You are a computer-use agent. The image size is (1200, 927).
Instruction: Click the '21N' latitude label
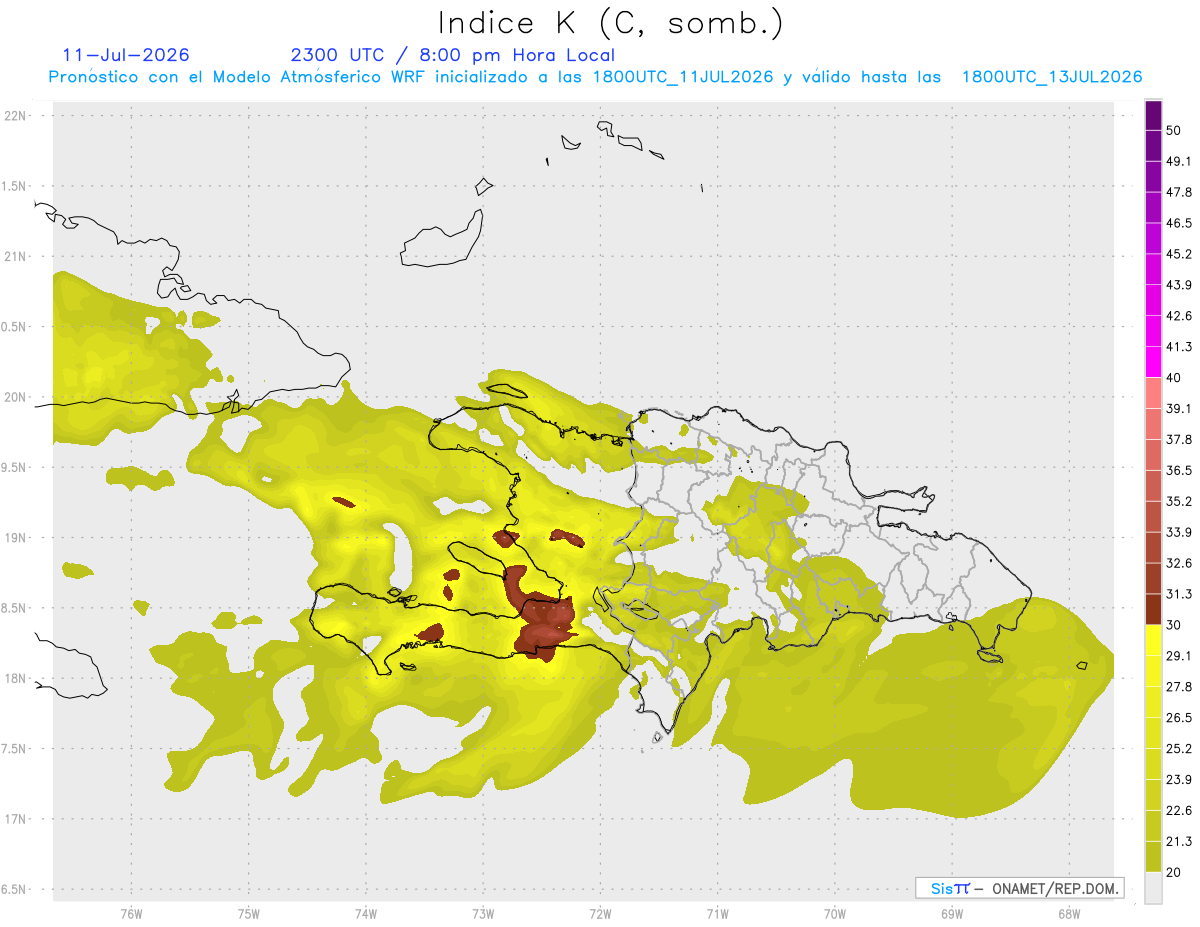pyautogui.click(x=15, y=256)
